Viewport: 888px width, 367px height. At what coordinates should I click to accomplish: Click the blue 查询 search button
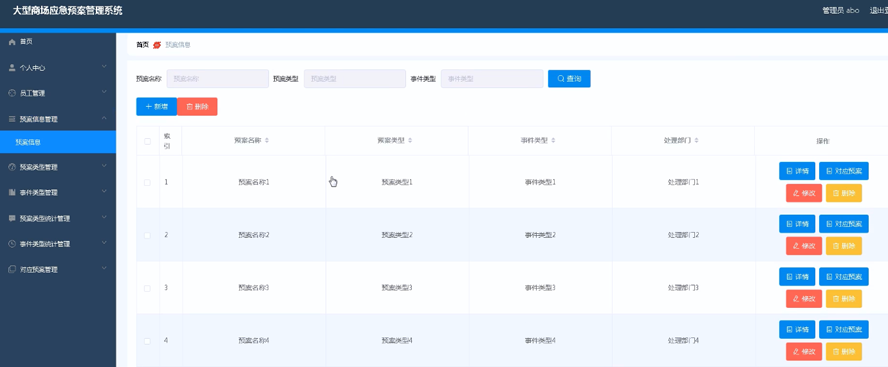(x=569, y=79)
